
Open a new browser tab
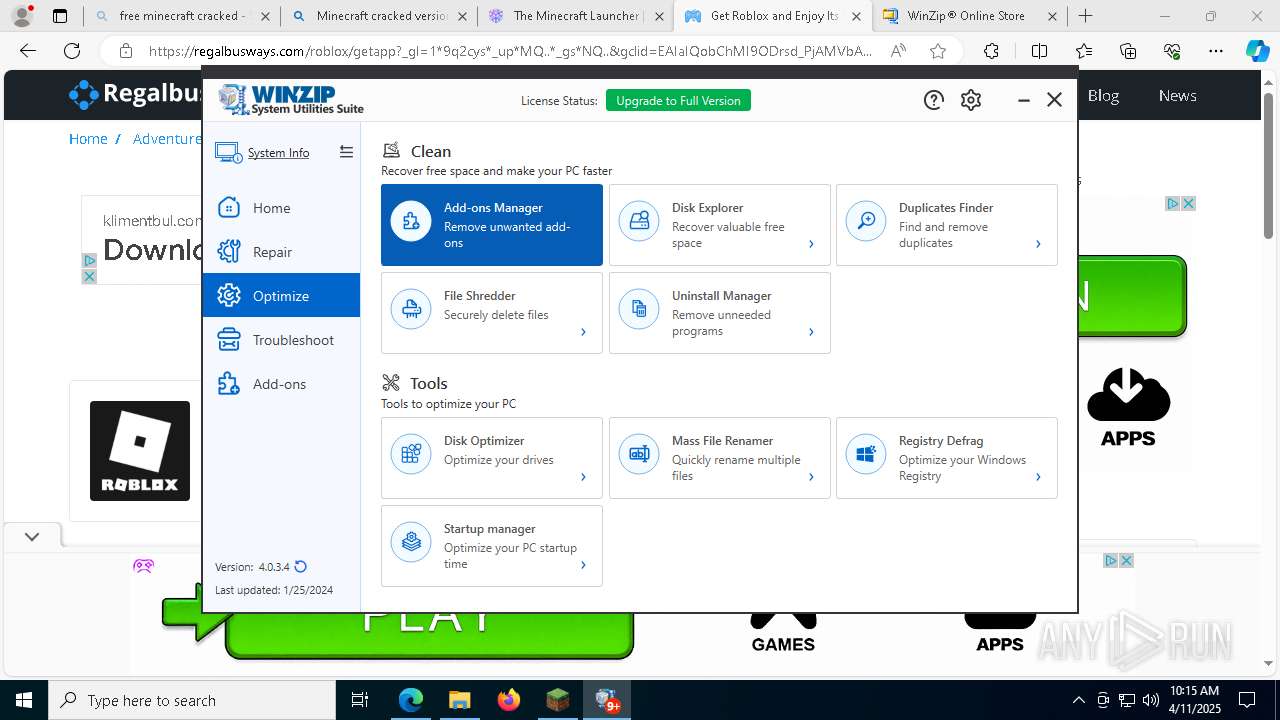click(1086, 16)
